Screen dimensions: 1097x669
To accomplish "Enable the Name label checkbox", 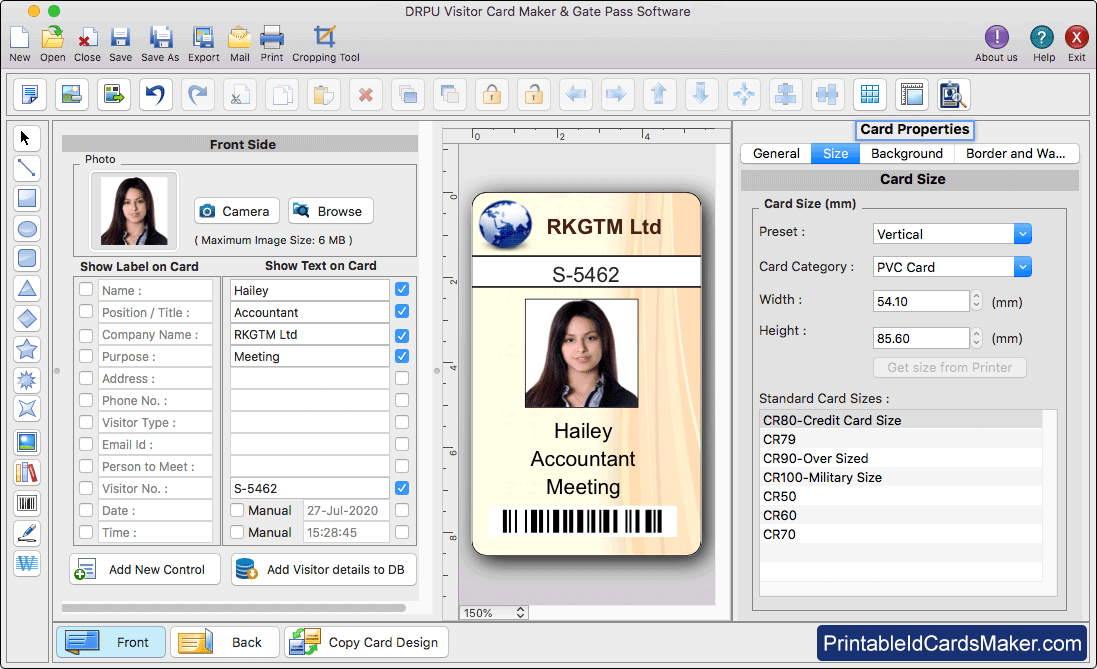I will 86,290.
